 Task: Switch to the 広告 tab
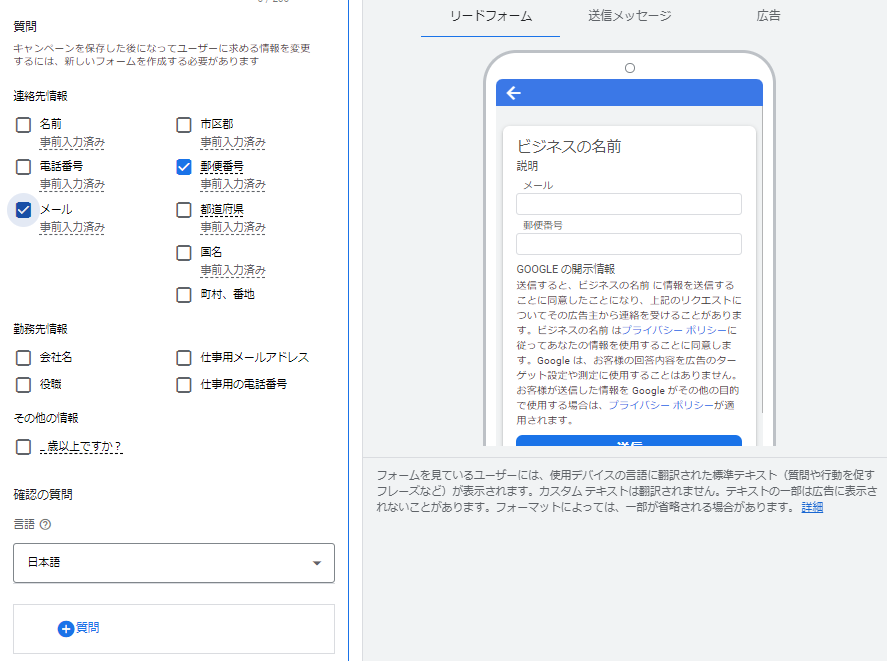[x=768, y=16]
